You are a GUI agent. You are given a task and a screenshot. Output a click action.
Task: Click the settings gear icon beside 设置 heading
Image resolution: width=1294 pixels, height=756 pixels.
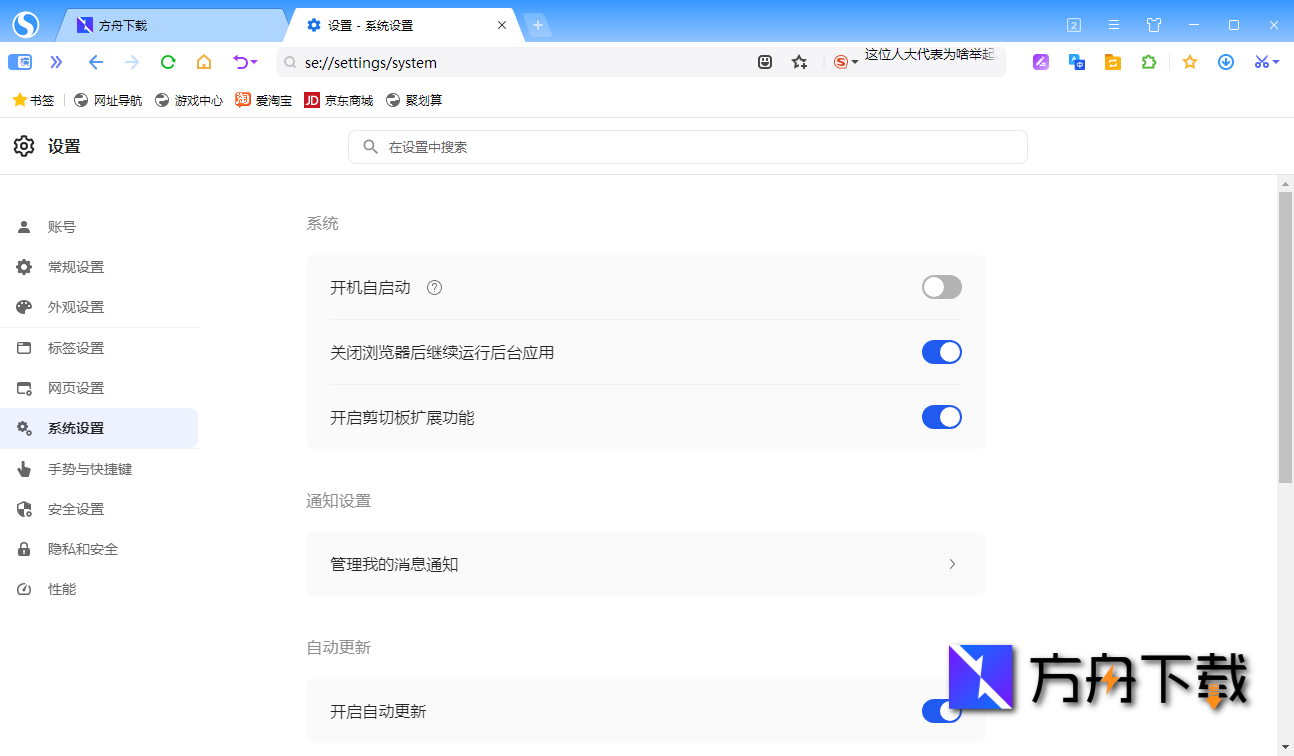(x=23, y=146)
